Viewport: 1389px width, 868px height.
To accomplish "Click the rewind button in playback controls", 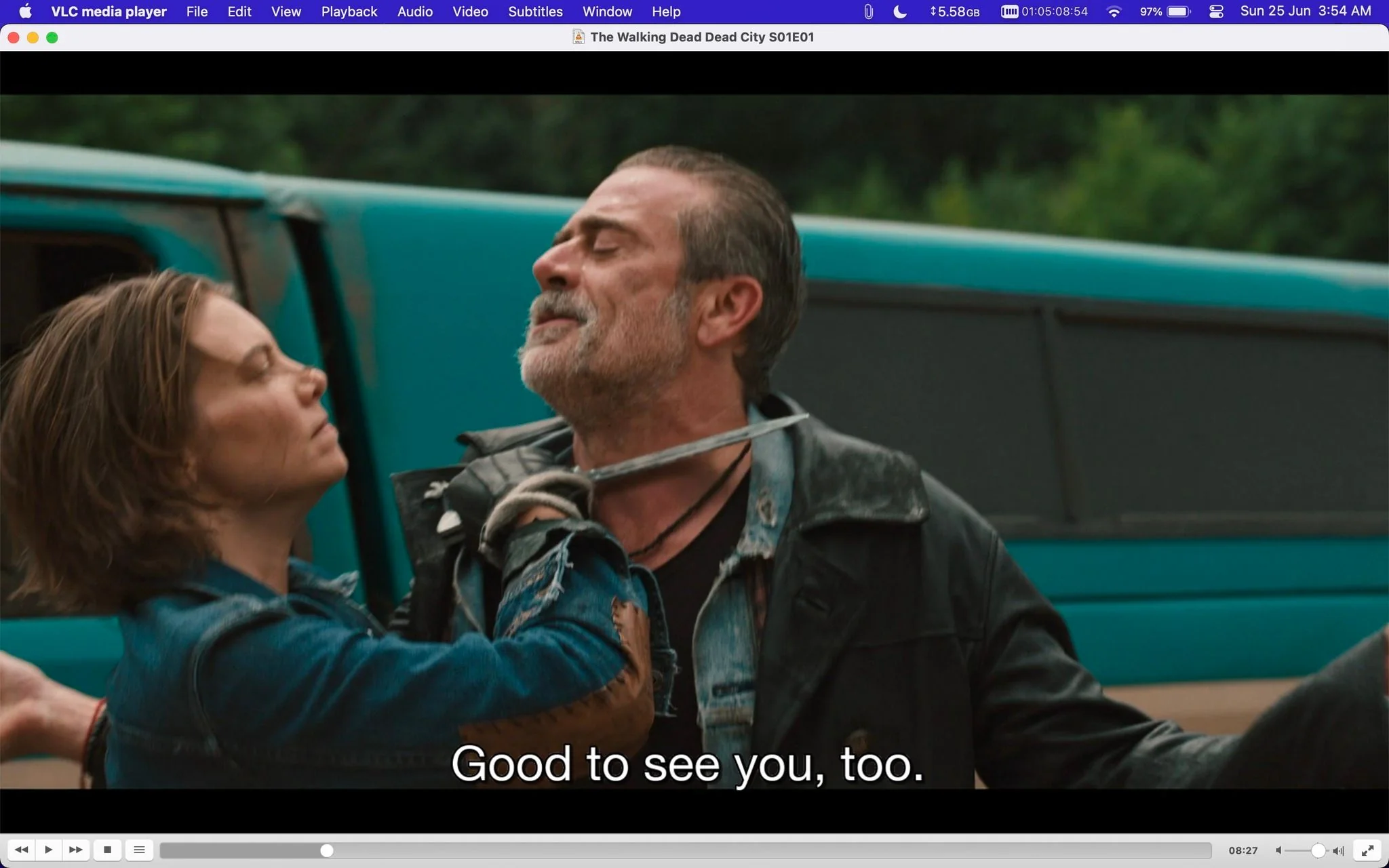I will pyautogui.click(x=21, y=850).
